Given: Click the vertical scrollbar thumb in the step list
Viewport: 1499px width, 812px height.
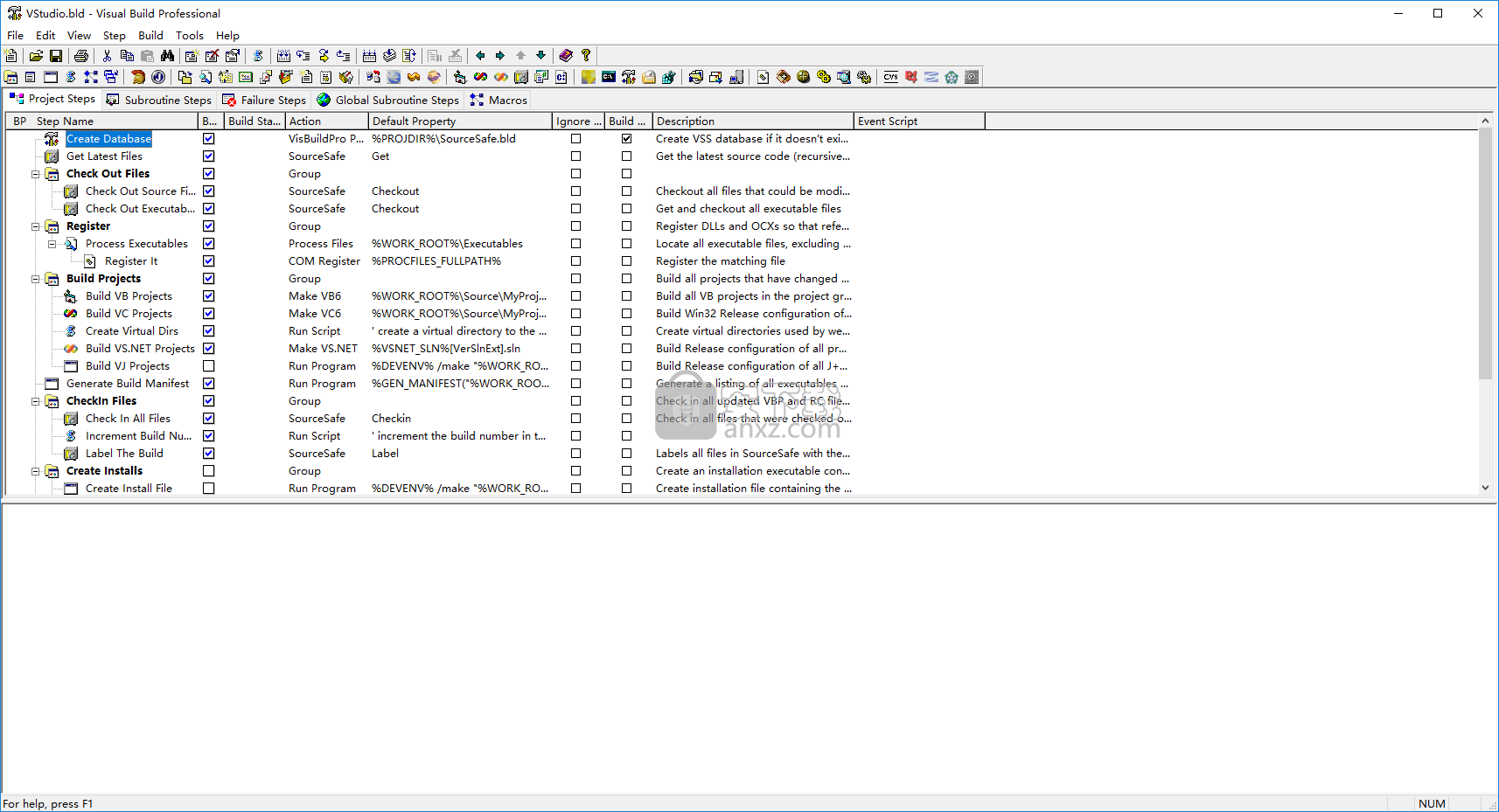Looking at the screenshot, I should pos(1485,253).
